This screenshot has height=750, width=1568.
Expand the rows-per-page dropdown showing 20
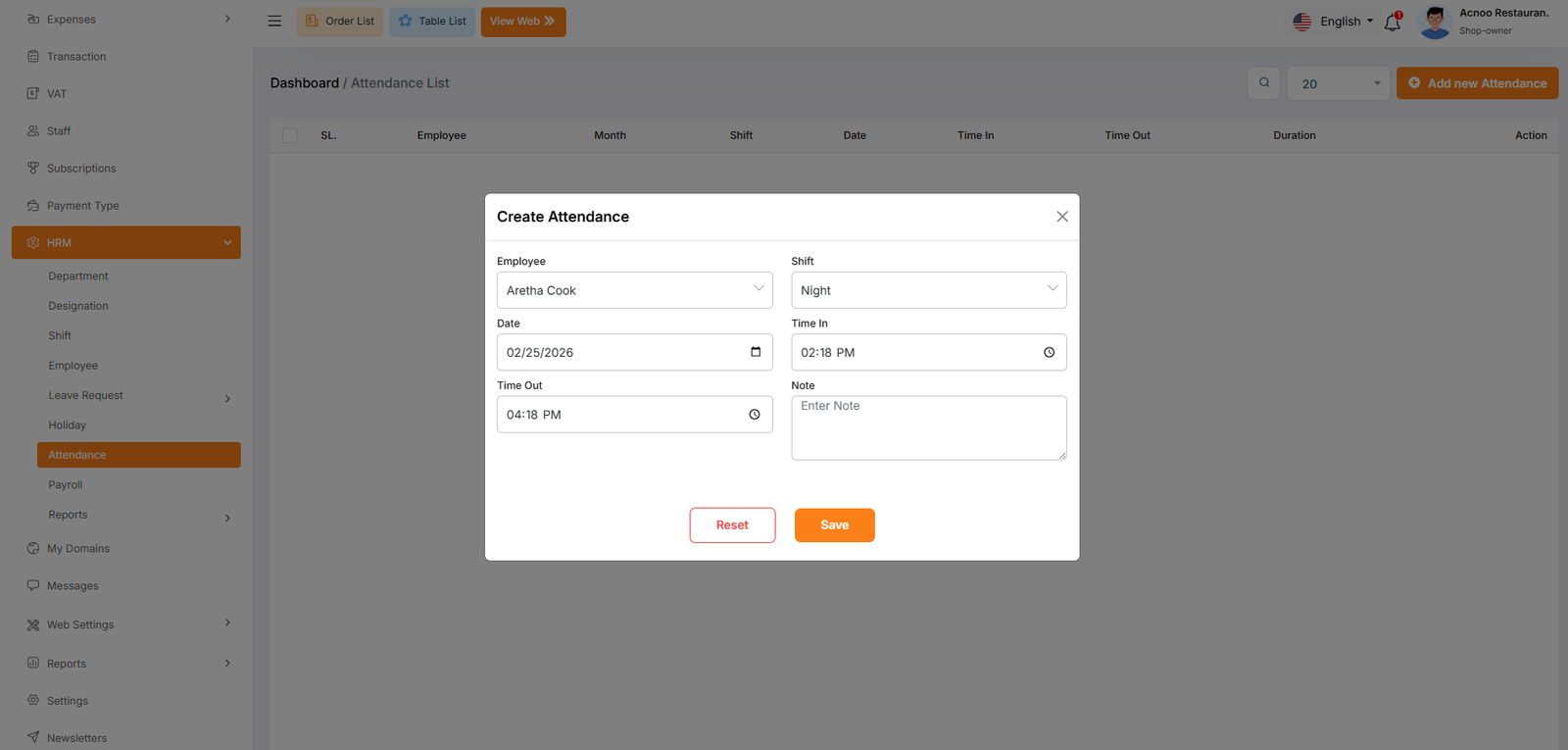point(1339,83)
